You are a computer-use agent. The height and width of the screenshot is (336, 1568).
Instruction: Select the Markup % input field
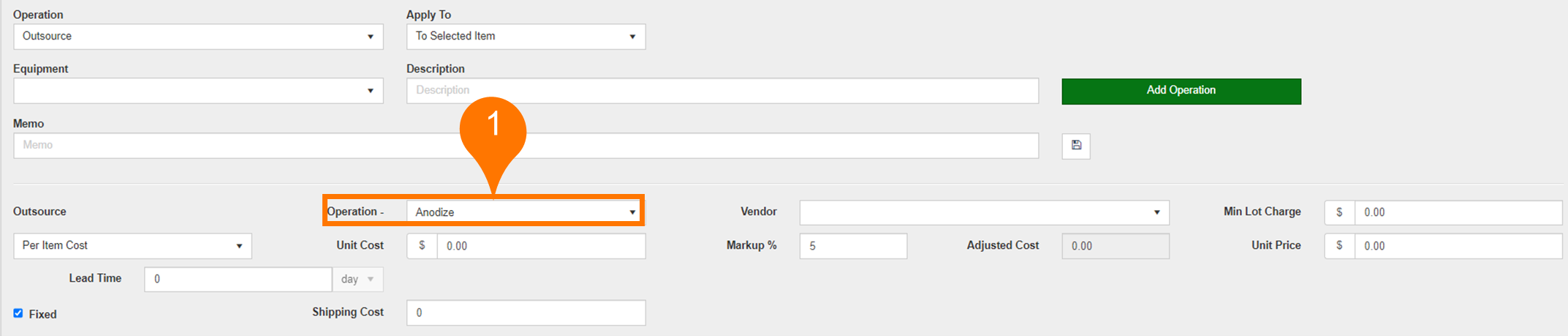coord(852,246)
